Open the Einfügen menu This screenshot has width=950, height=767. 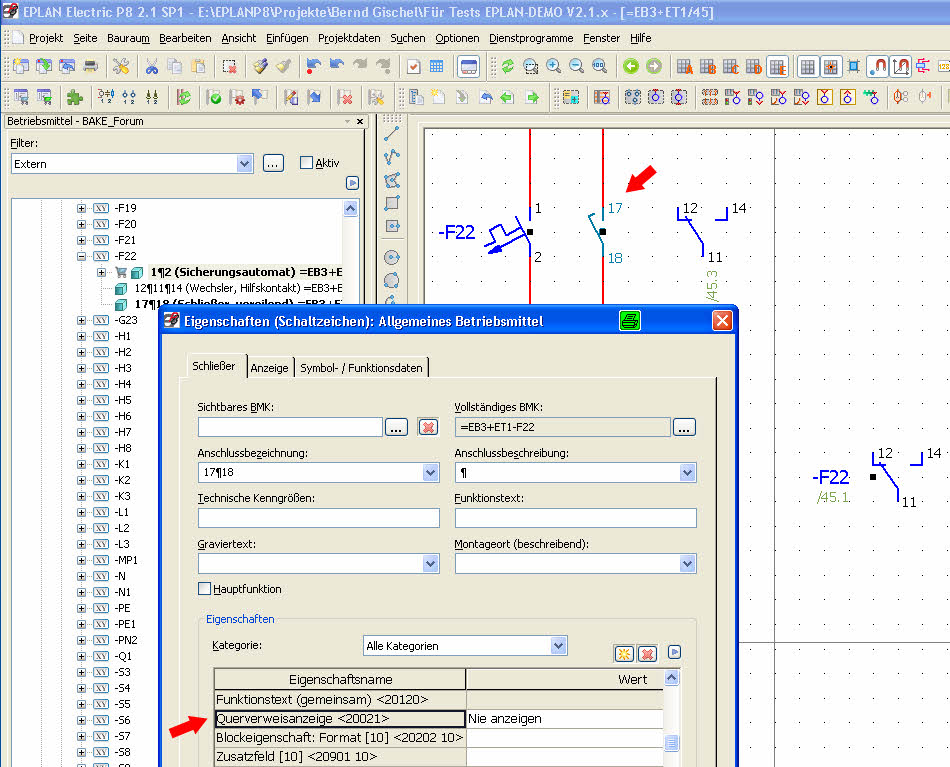(287, 38)
